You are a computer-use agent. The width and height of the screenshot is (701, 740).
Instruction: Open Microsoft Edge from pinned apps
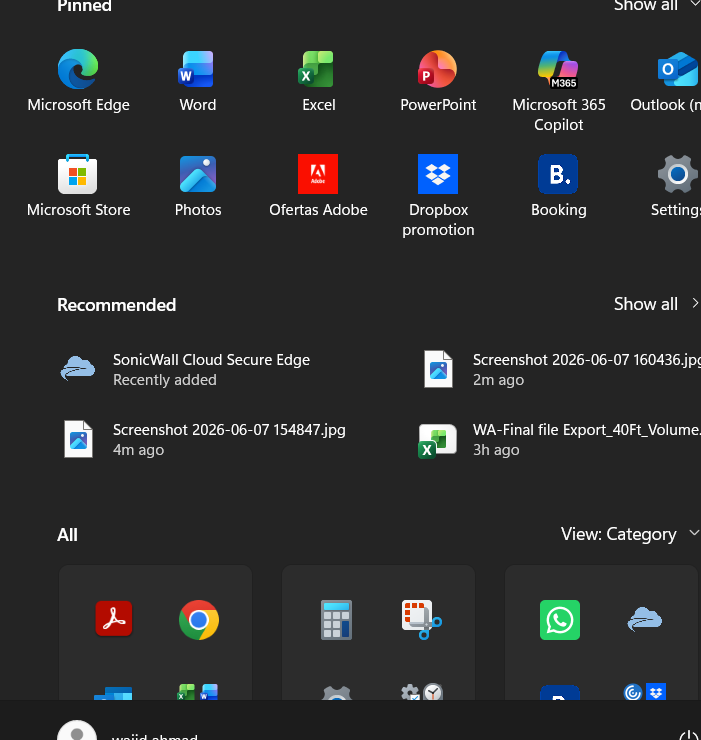(78, 81)
